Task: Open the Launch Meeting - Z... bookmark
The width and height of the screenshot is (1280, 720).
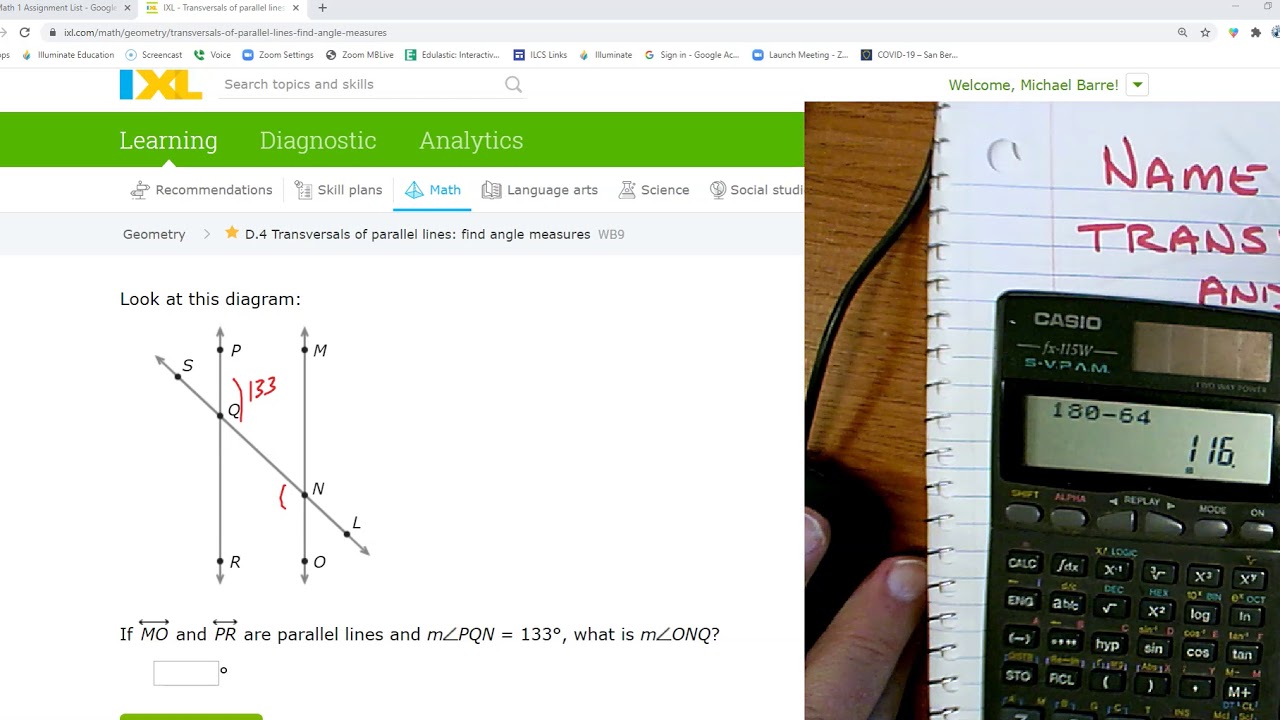Action: pyautogui.click(x=800, y=55)
